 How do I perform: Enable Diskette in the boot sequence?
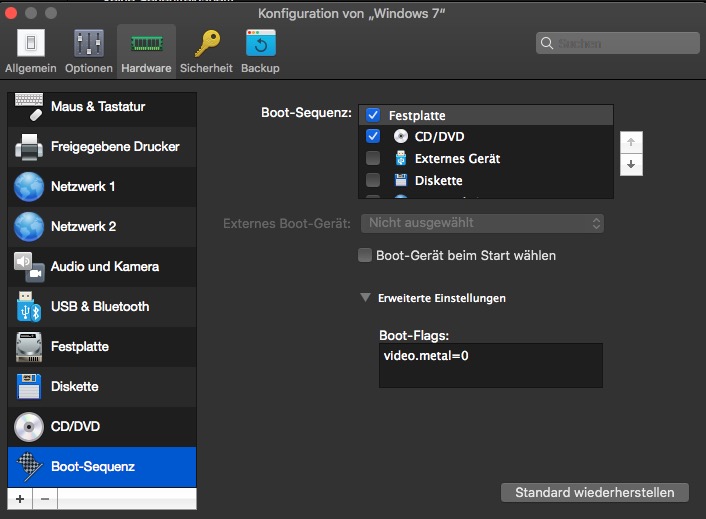pos(373,180)
